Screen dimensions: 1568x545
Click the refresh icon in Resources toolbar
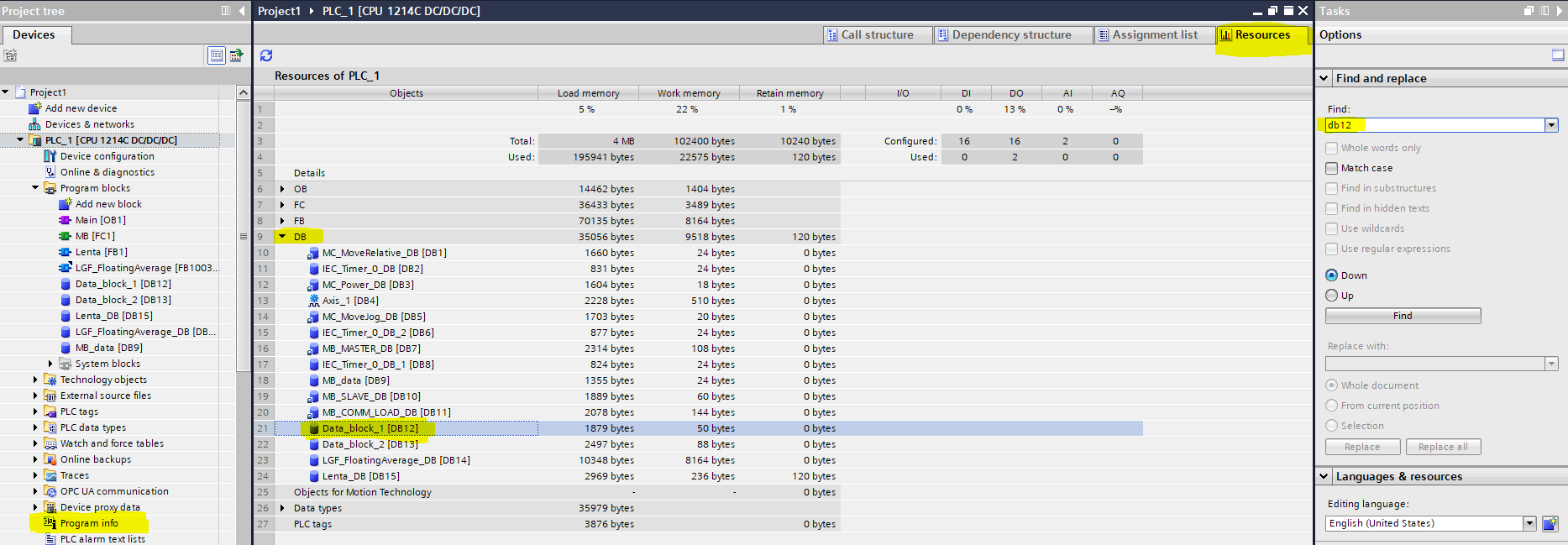point(266,55)
